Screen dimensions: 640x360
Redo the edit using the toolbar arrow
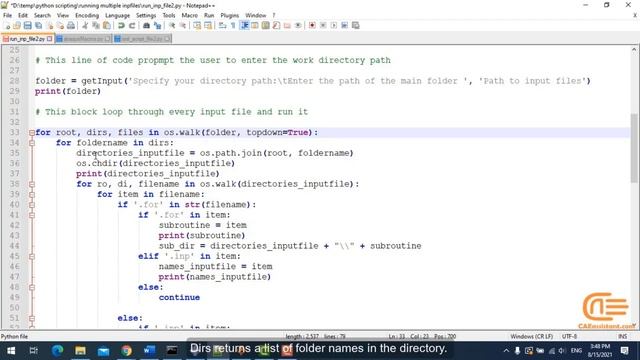click(132, 25)
